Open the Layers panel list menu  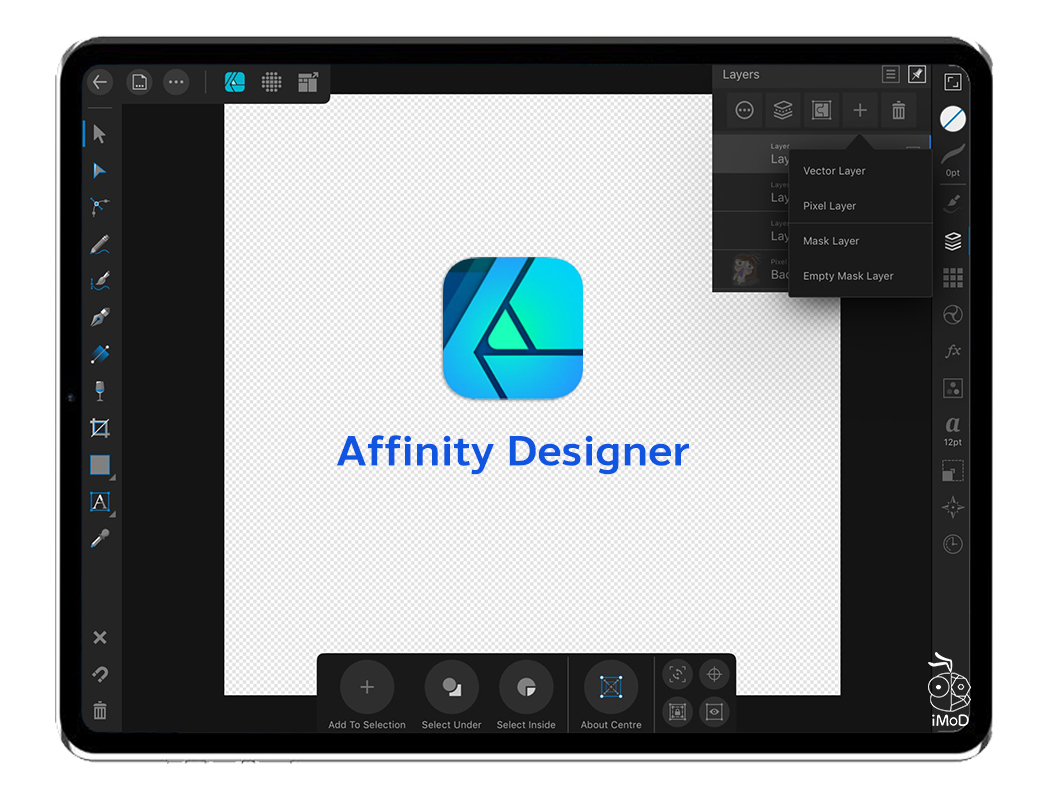[890, 75]
